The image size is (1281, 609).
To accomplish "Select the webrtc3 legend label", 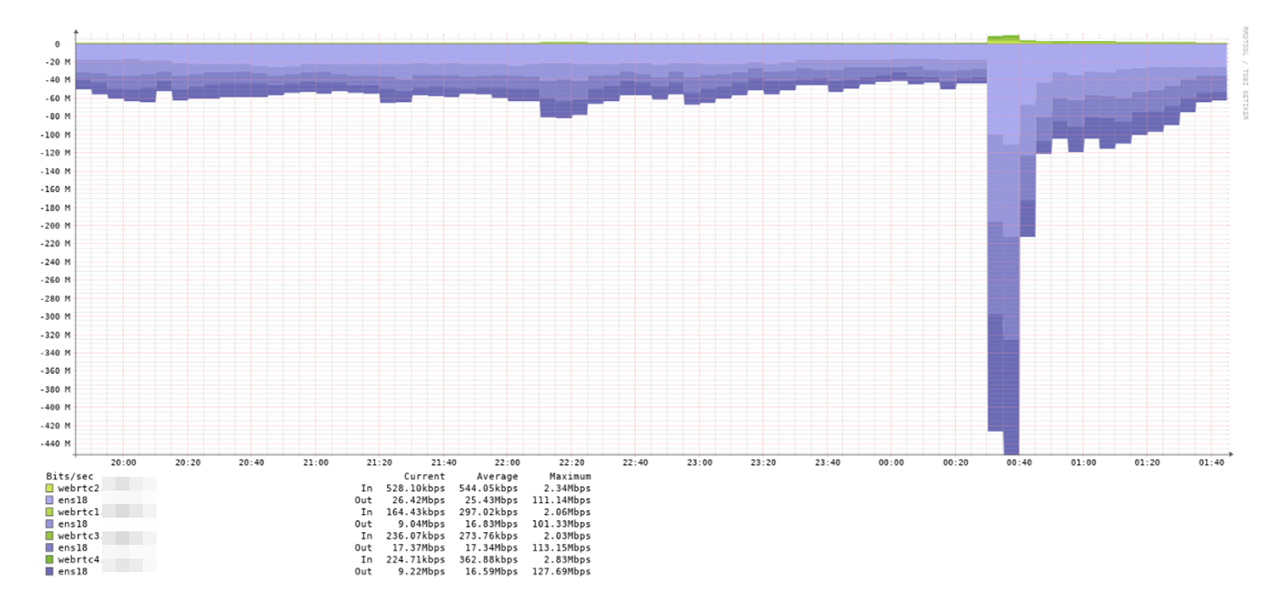I will point(79,536).
